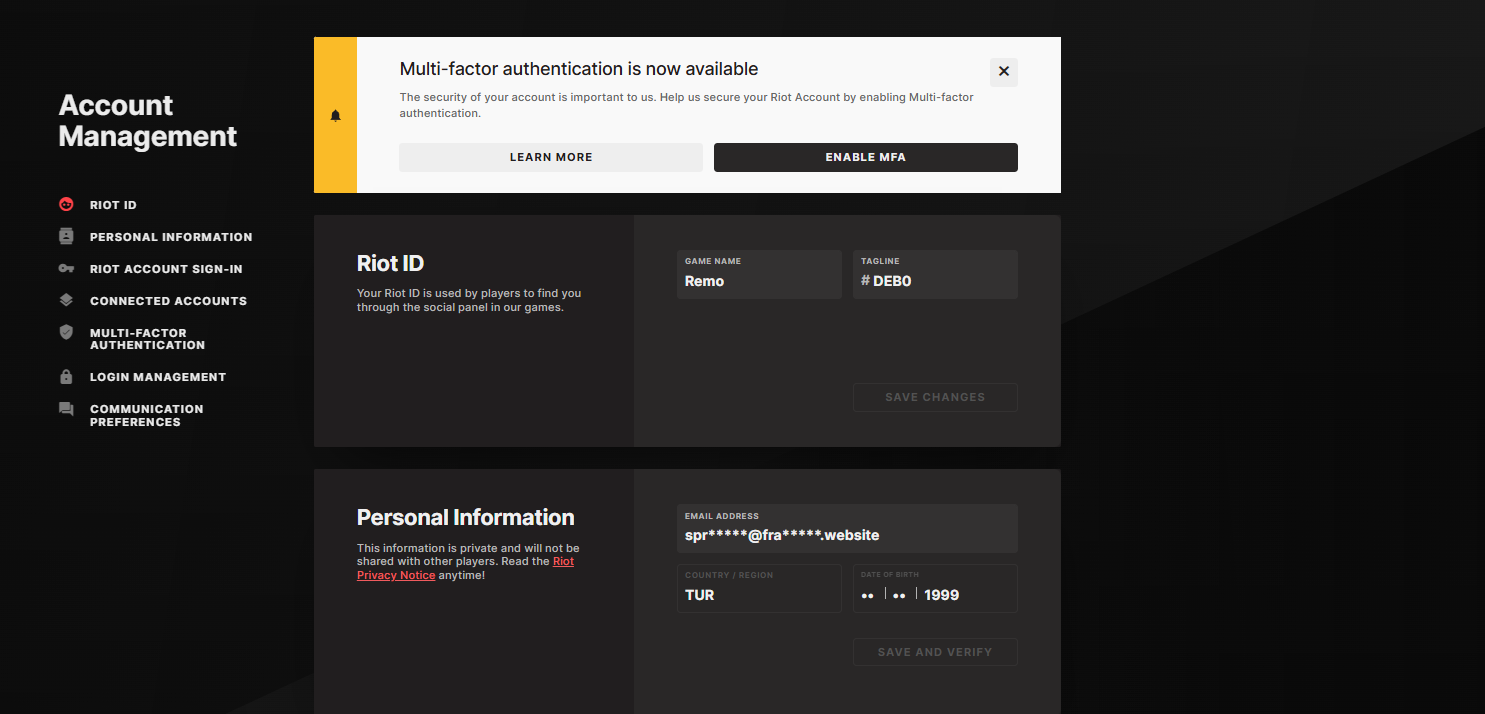Edit the Game Name field containing Remo
This screenshot has width=1485, height=714.
point(759,275)
